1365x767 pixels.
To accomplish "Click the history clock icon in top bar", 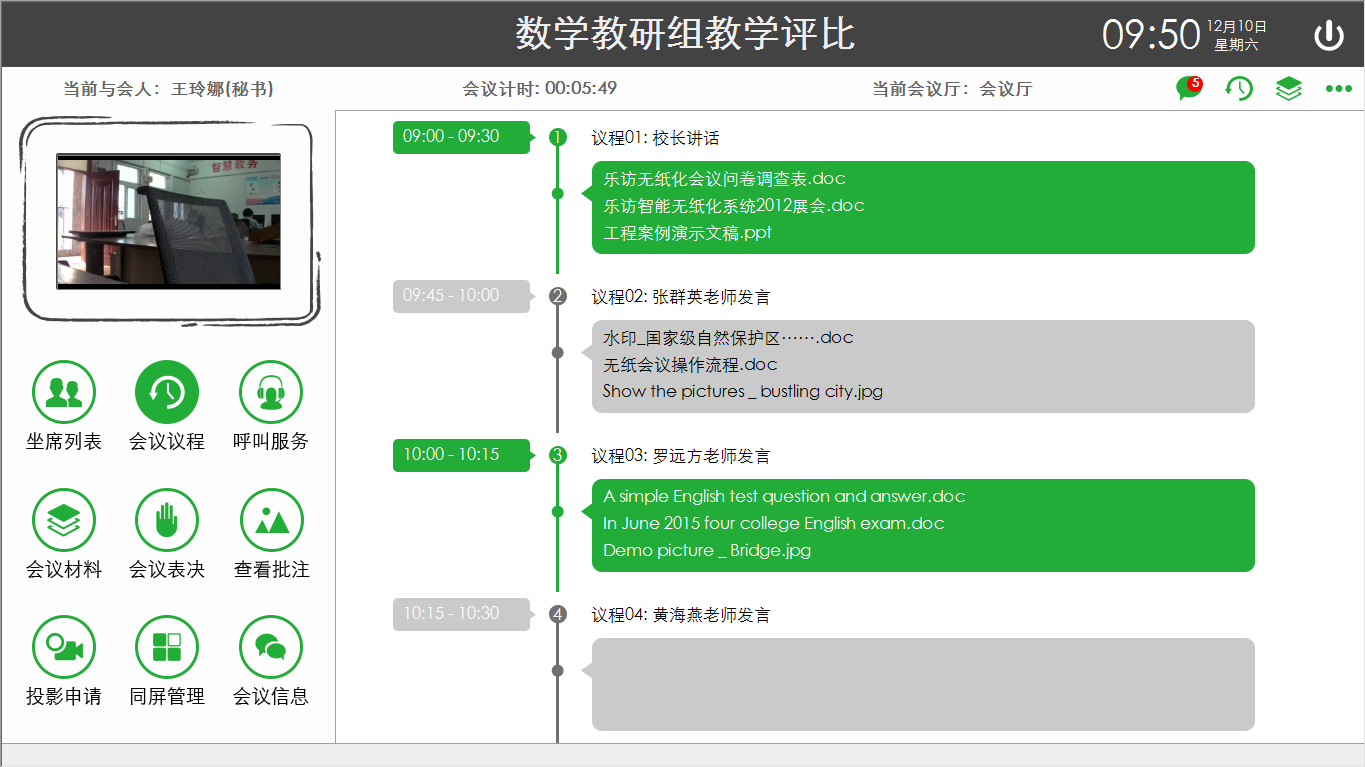I will (1239, 89).
